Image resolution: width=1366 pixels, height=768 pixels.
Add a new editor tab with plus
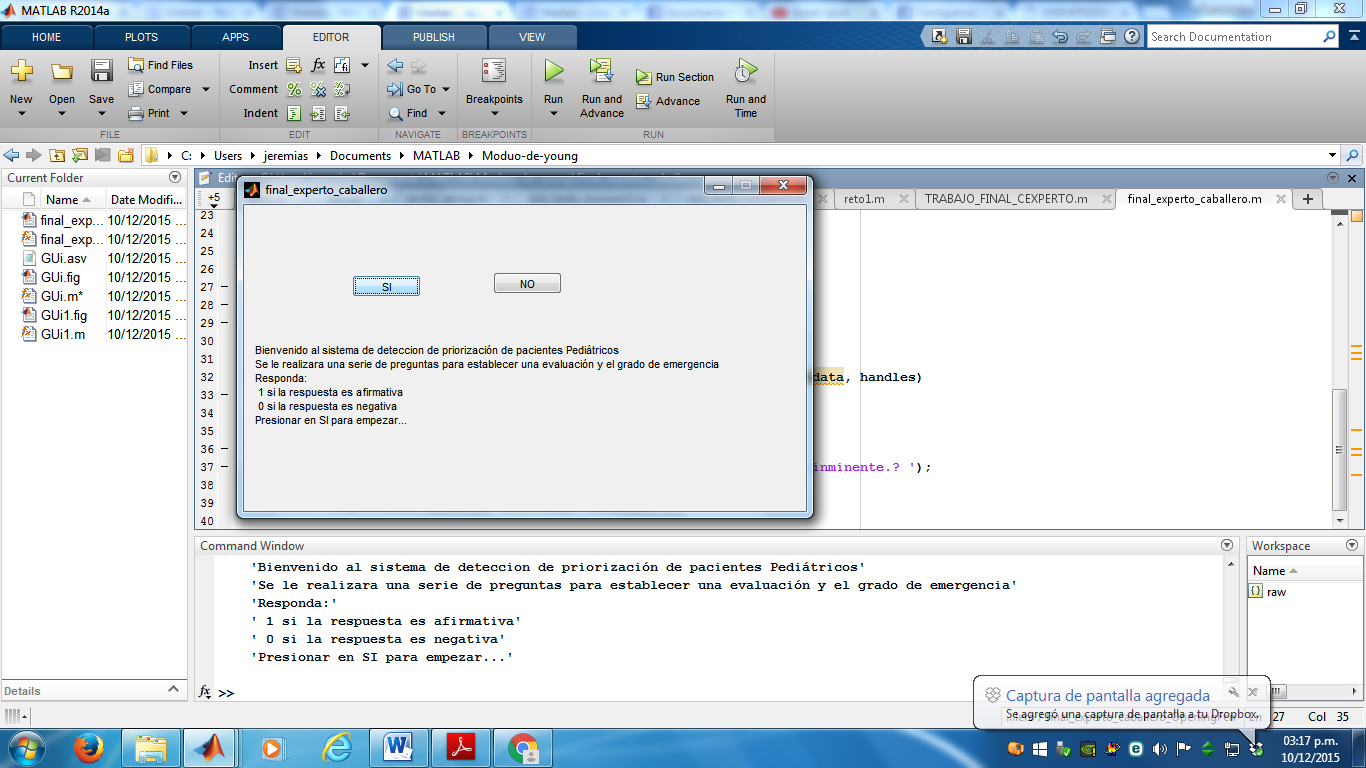point(1308,199)
